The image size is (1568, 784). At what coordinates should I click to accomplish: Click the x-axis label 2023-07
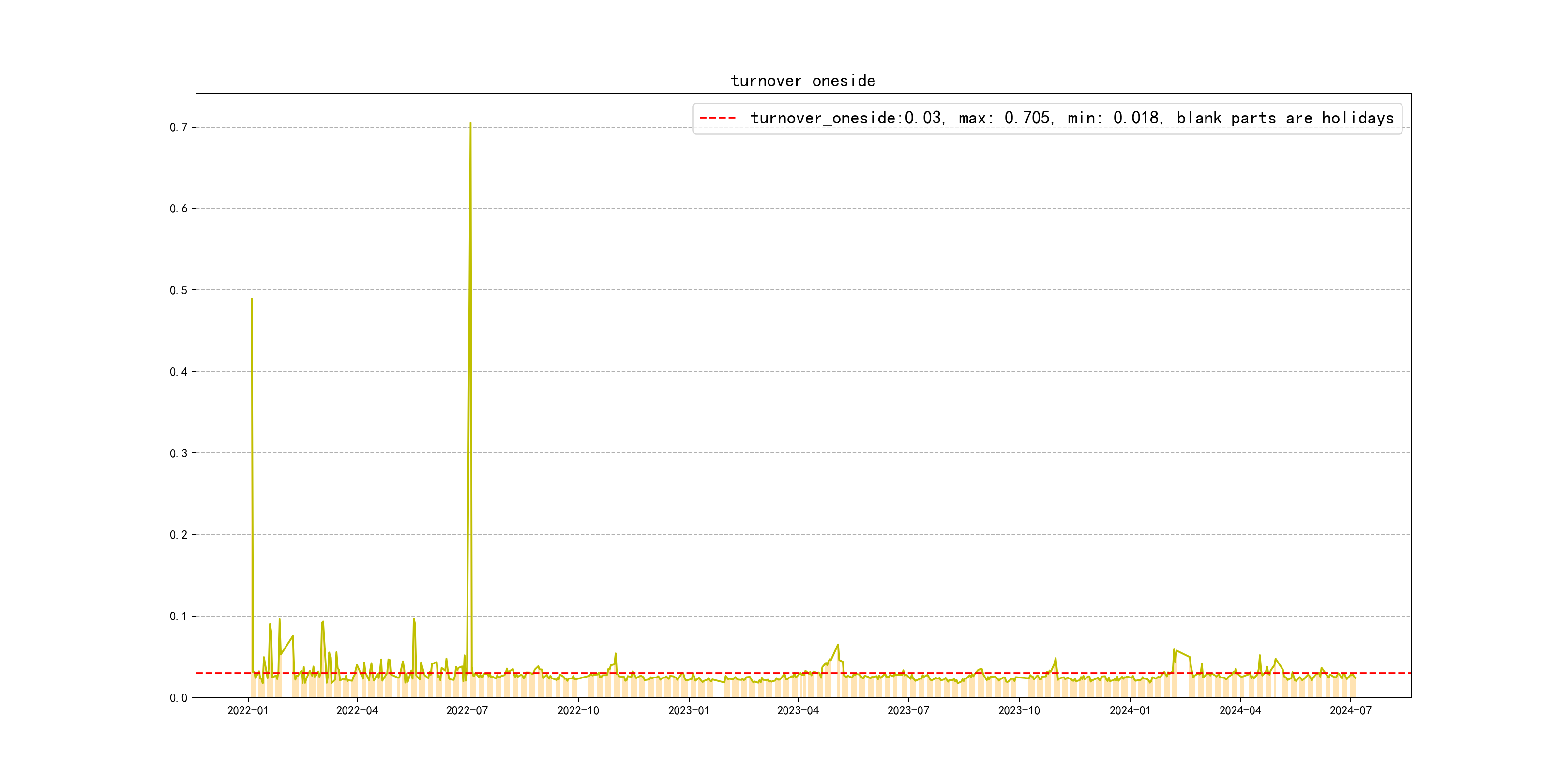click(x=908, y=711)
